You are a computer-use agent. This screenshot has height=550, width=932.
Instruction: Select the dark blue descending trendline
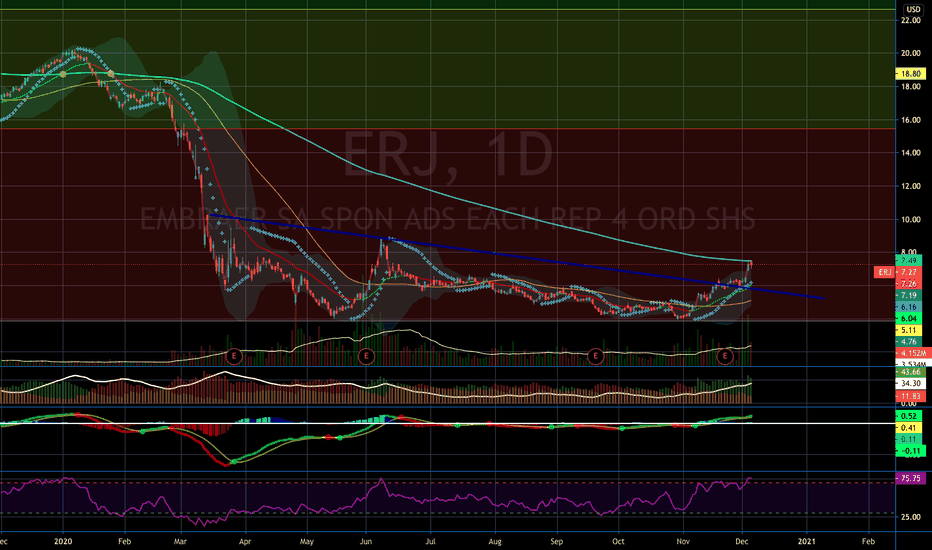pyautogui.click(x=516, y=255)
